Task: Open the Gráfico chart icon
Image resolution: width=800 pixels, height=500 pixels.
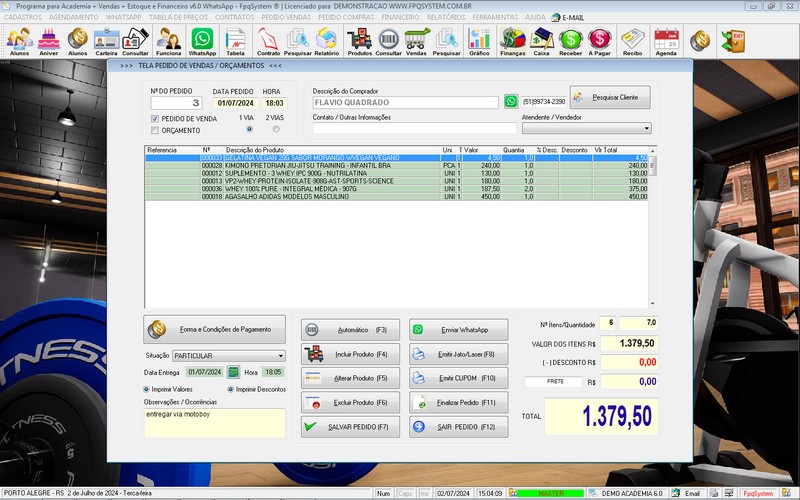Action: tap(479, 40)
